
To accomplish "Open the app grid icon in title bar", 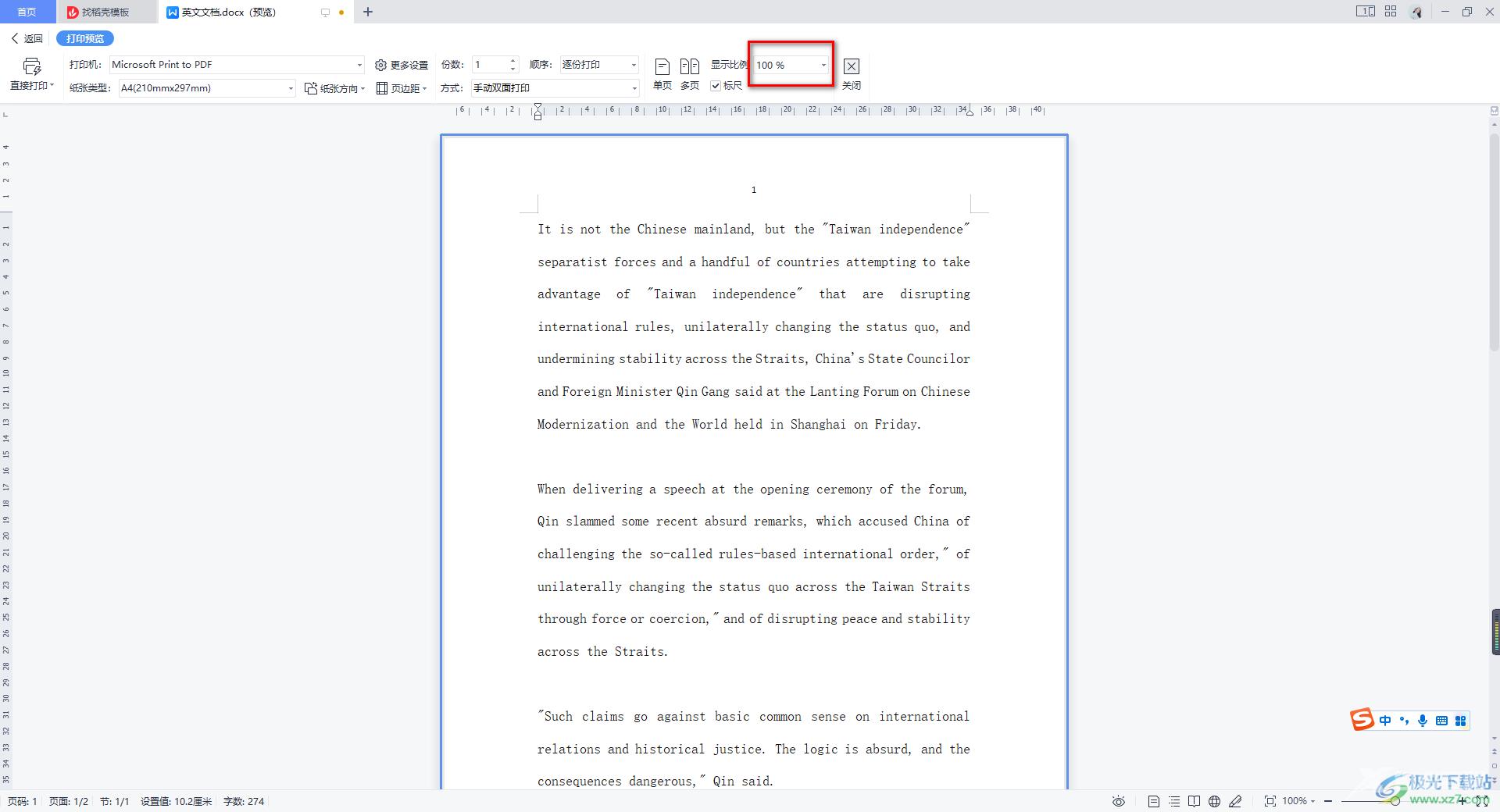I will pyautogui.click(x=1391, y=12).
